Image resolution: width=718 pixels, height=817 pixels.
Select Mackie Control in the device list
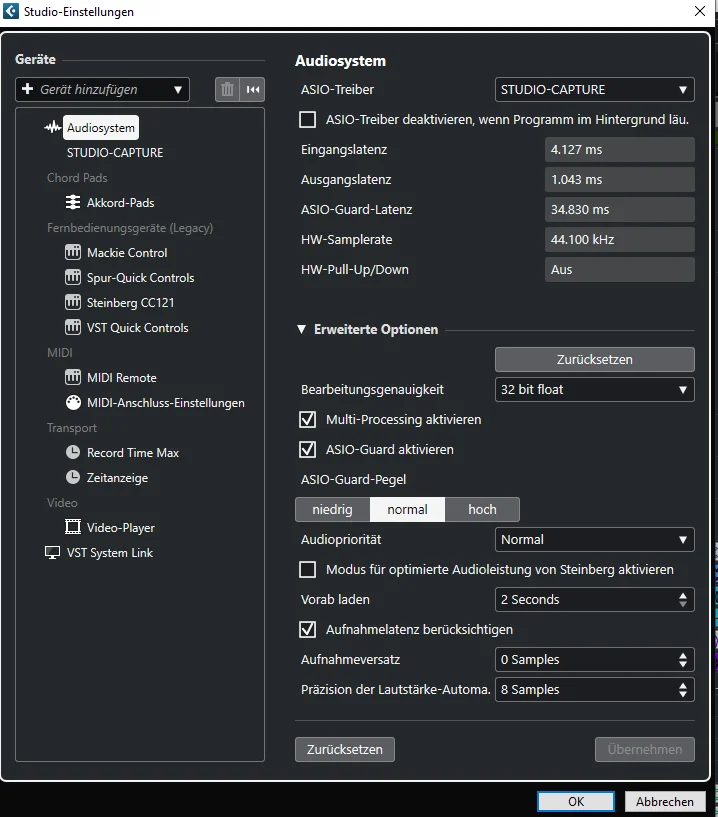pyautogui.click(x=127, y=253)
